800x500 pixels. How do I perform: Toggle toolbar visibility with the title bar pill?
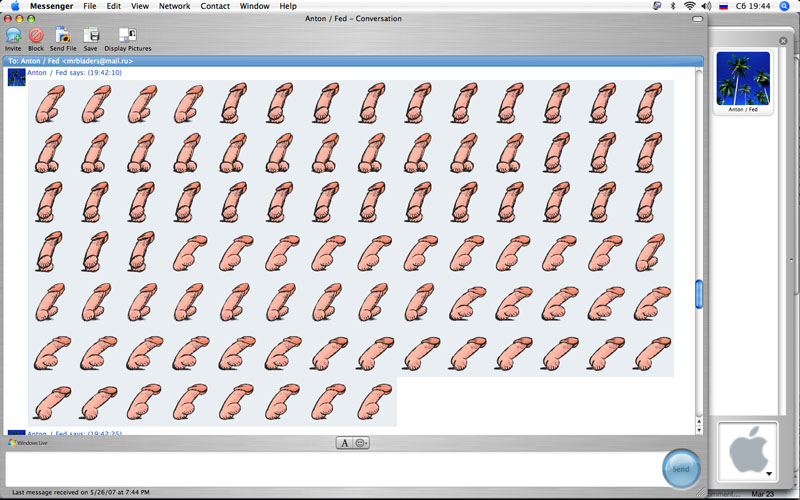696,19
